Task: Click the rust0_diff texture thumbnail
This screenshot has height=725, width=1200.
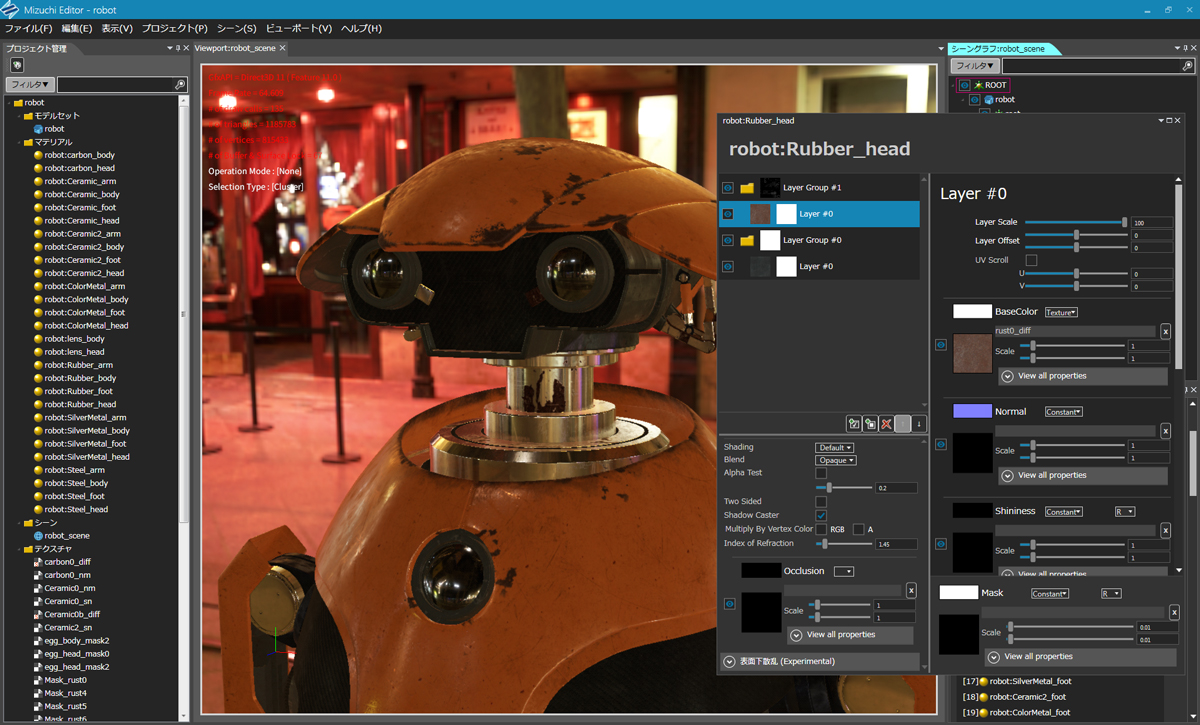Action: 972,354
